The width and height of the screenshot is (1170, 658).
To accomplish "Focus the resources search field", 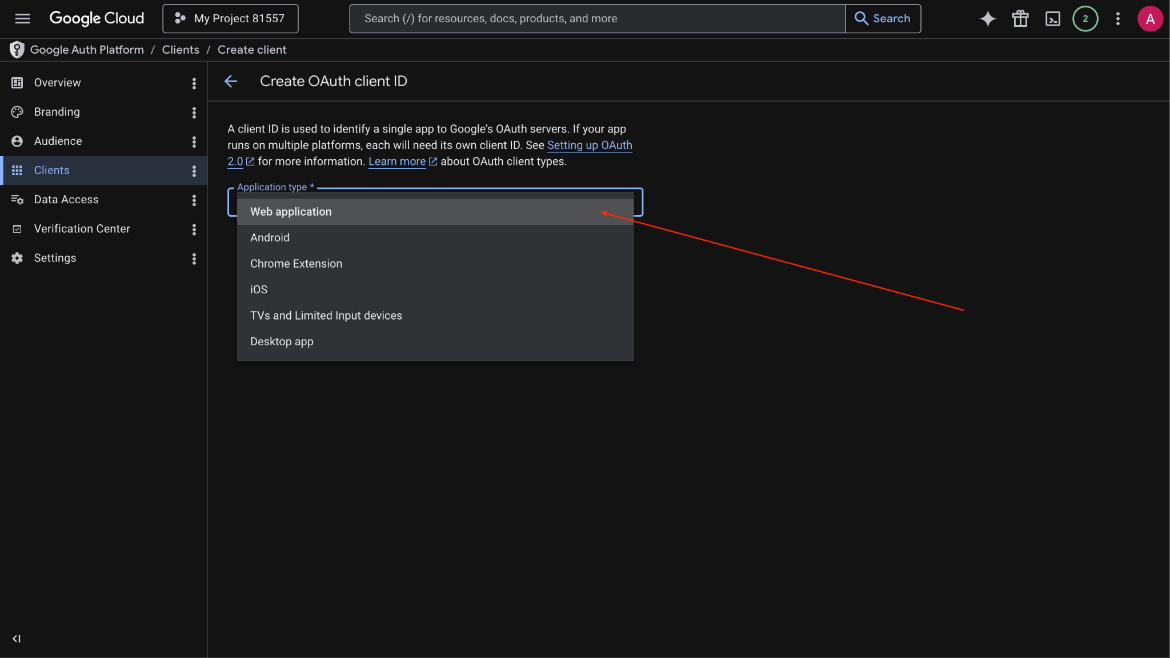I will coord(597,19).
